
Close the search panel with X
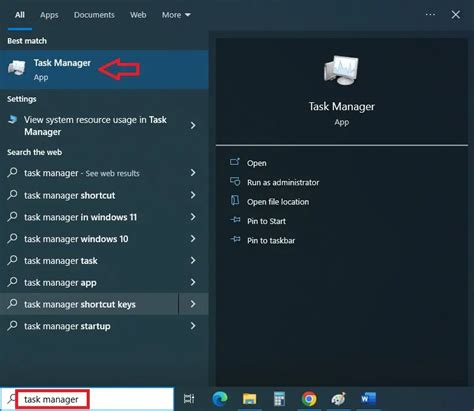[456, 15]
